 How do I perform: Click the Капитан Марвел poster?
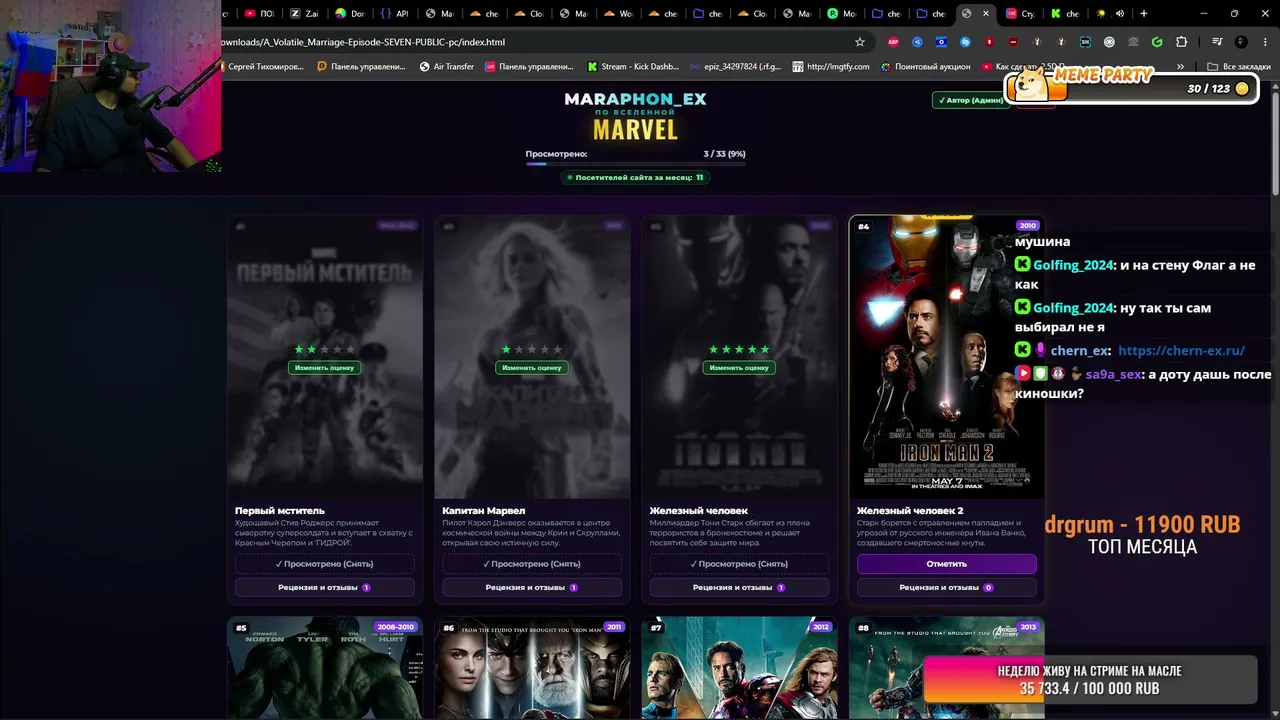[x=531, y=356]
